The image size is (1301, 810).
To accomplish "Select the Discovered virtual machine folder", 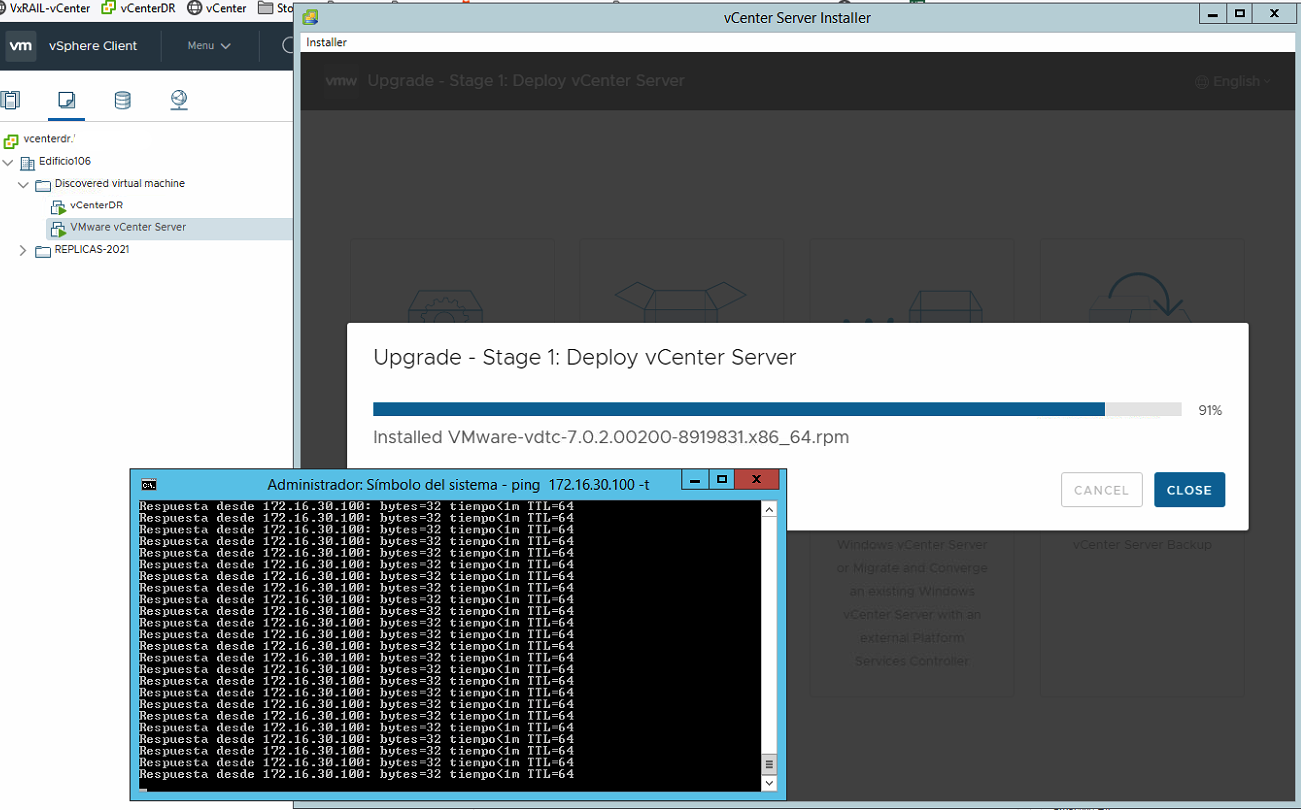I will coord(120,184).
